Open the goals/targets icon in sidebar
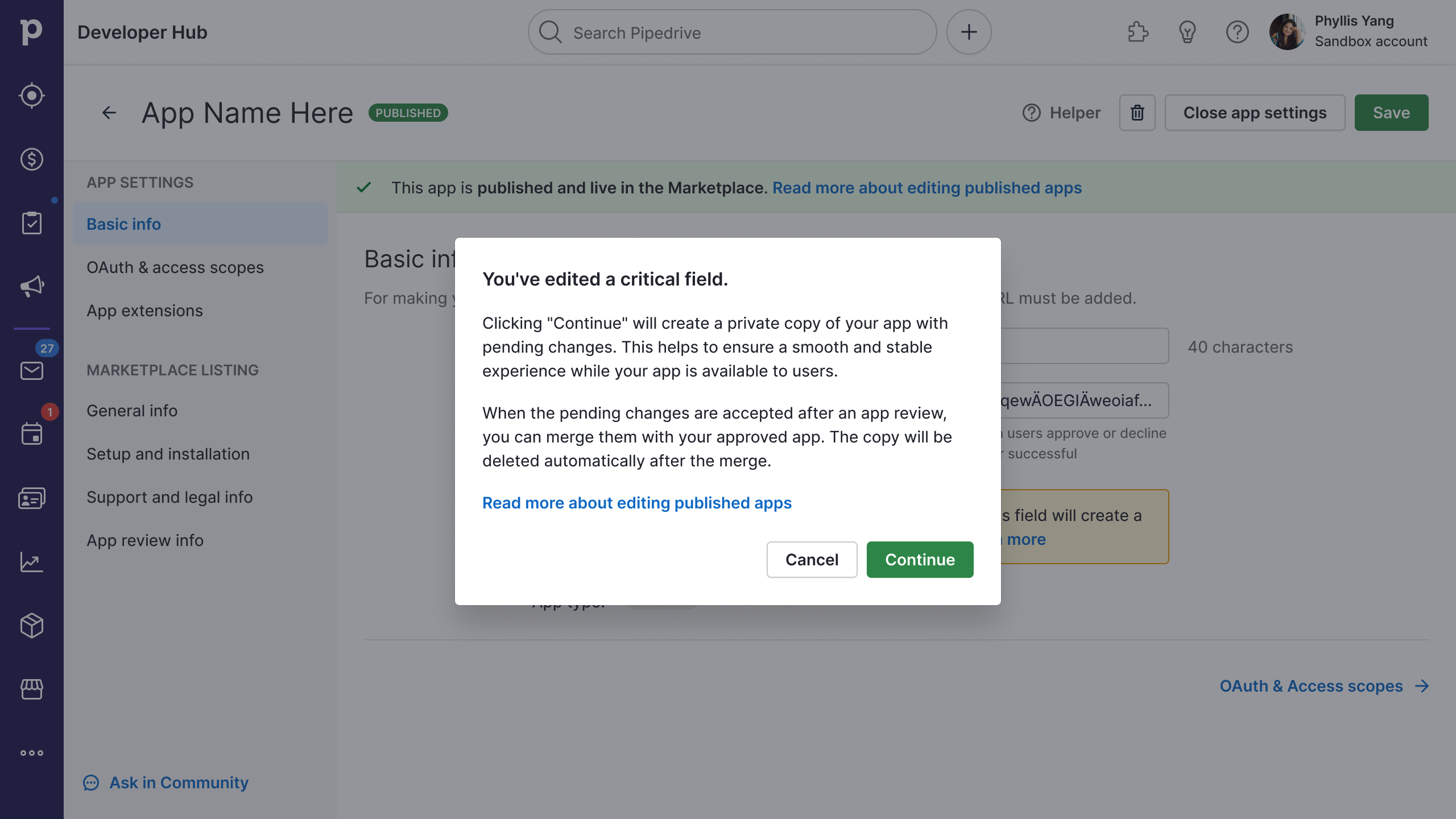Viewport: 1456px width, 819px height. (x=32, y=96)
